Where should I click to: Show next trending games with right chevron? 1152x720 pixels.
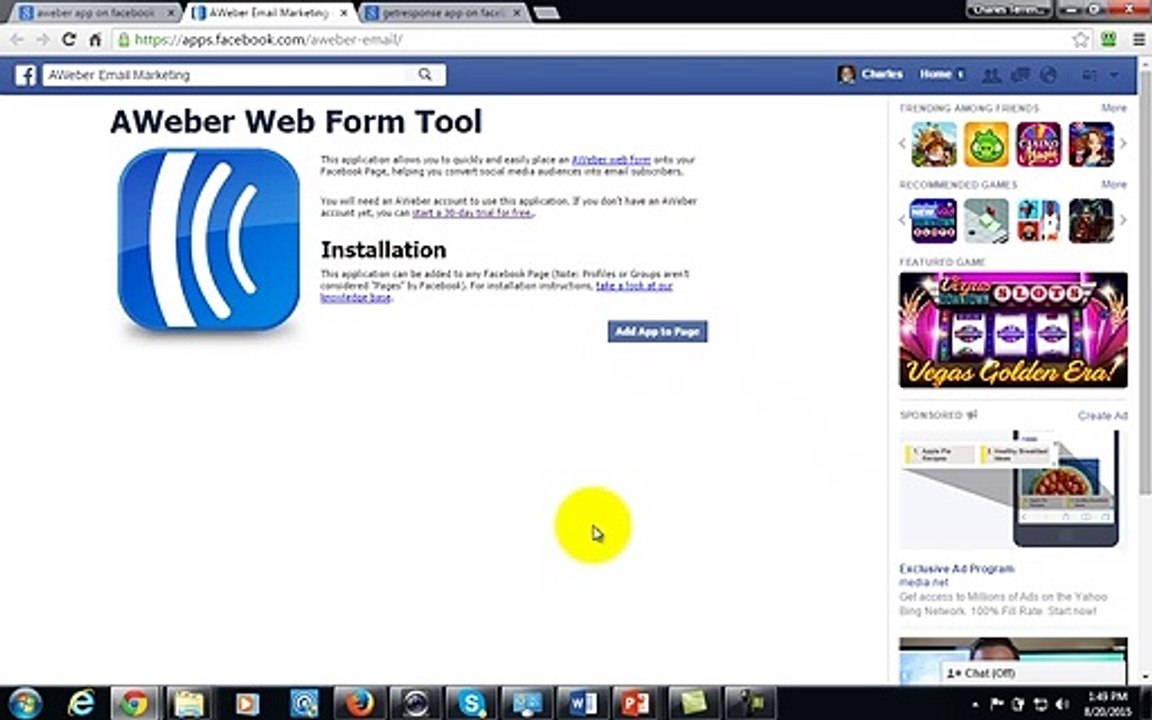(x=1123, y=144)
